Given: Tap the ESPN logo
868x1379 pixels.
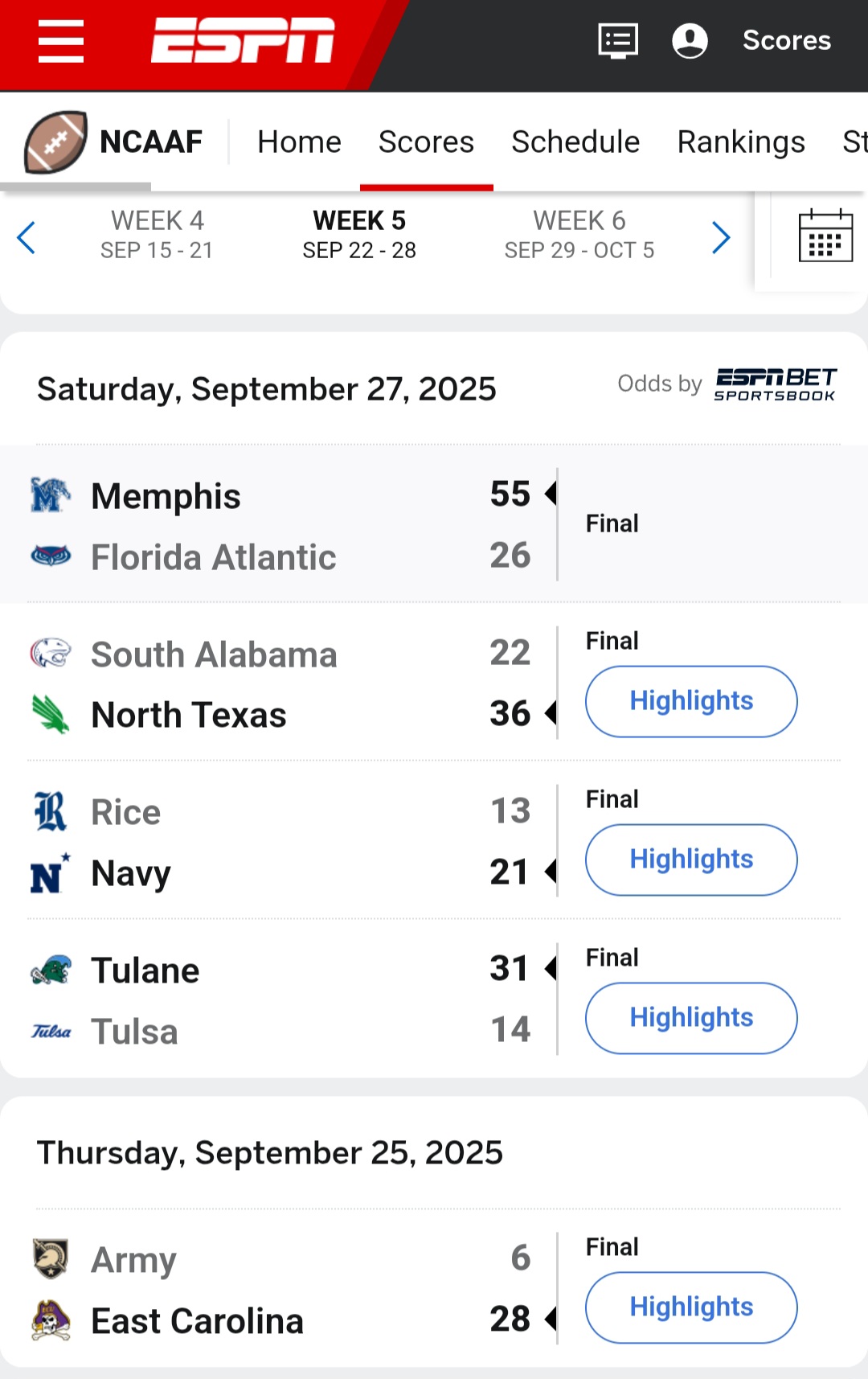Looking at the screenshot, I should 243,40.
